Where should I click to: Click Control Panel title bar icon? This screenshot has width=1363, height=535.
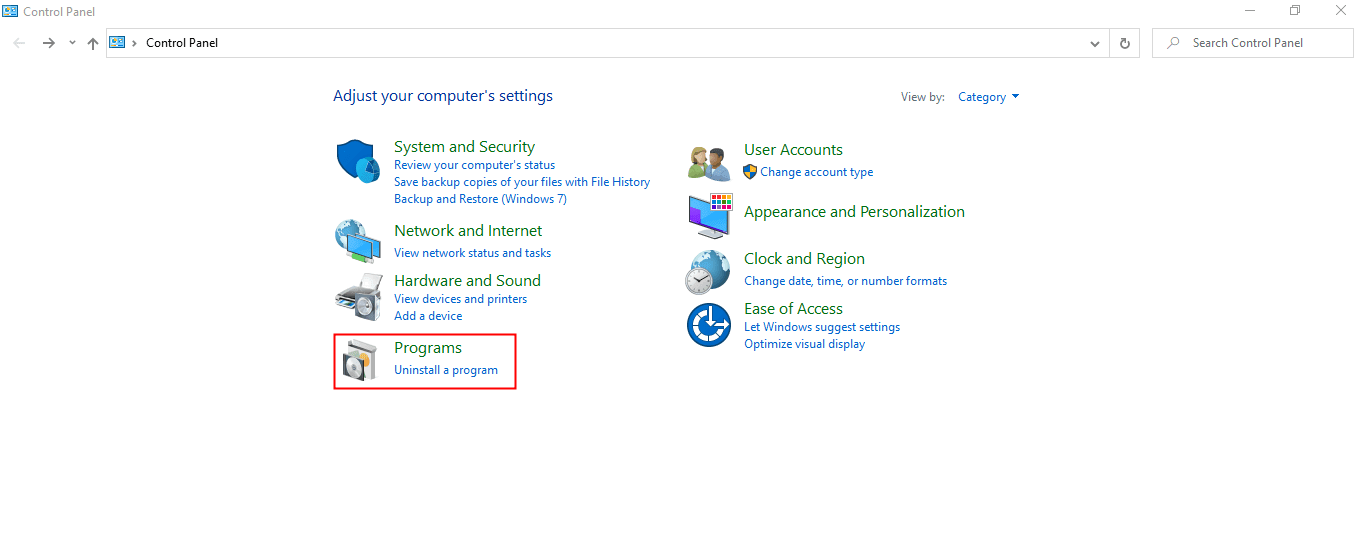point(10,11)
